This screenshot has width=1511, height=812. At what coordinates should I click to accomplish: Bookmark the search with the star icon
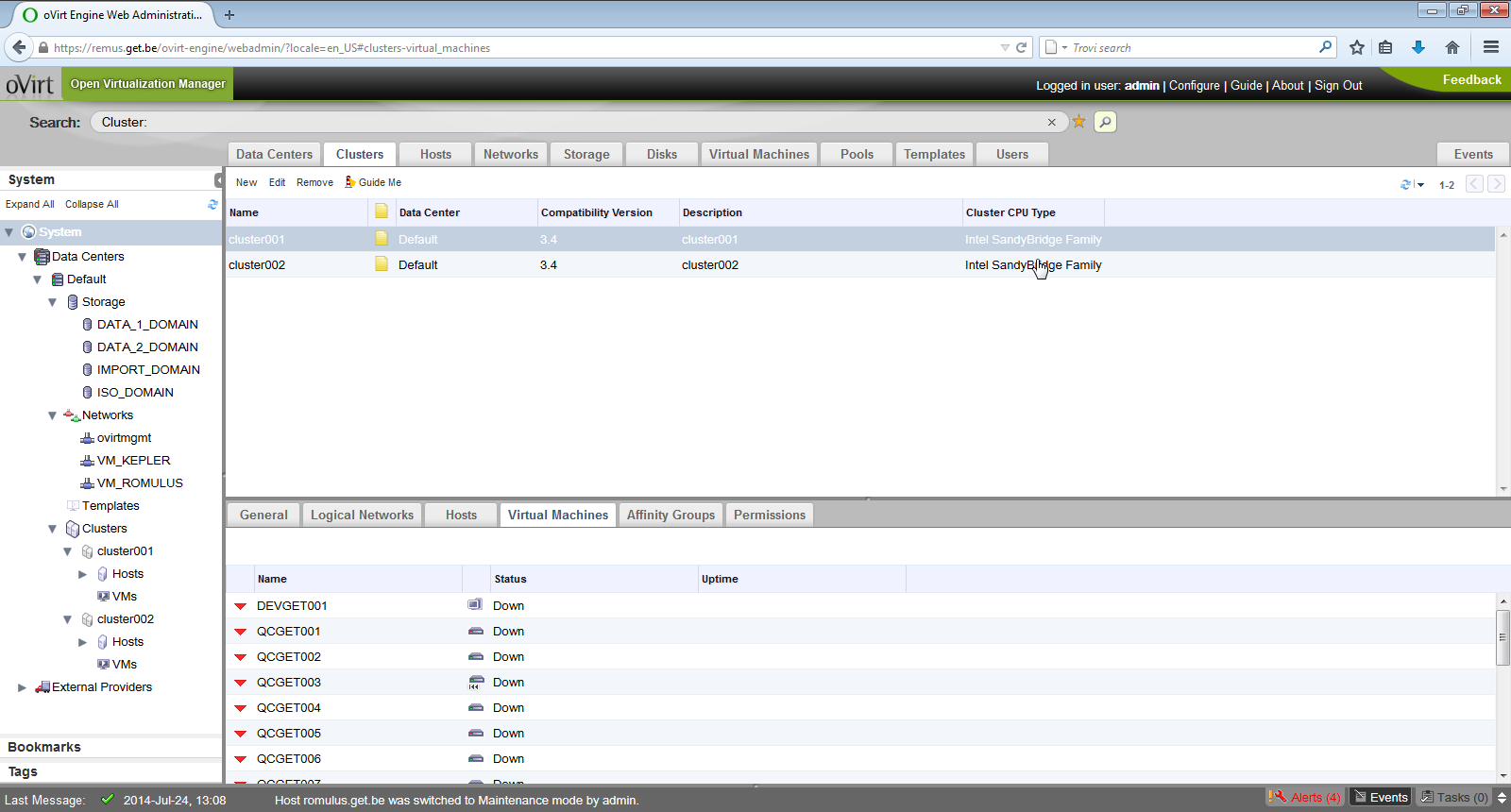[x=1078, y=122]
